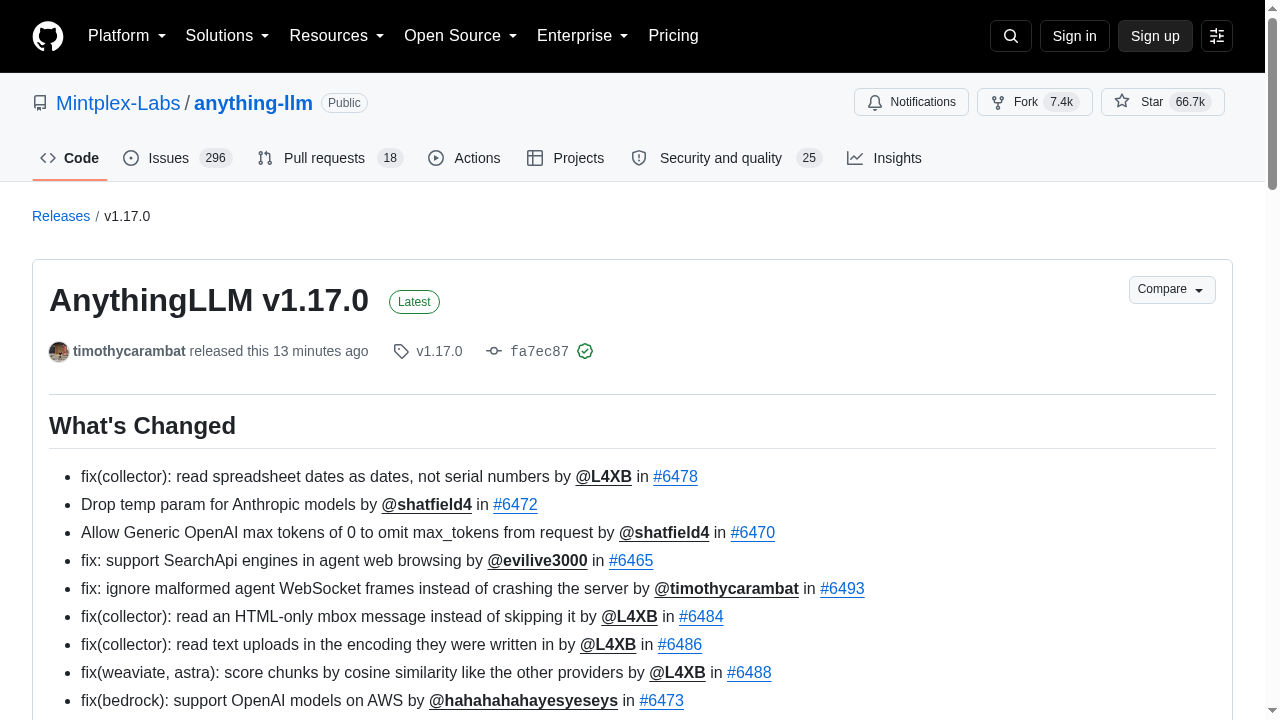Screen dimensions: 1280x720
Task: Open pull request #6472
Action: pos(515,505)
